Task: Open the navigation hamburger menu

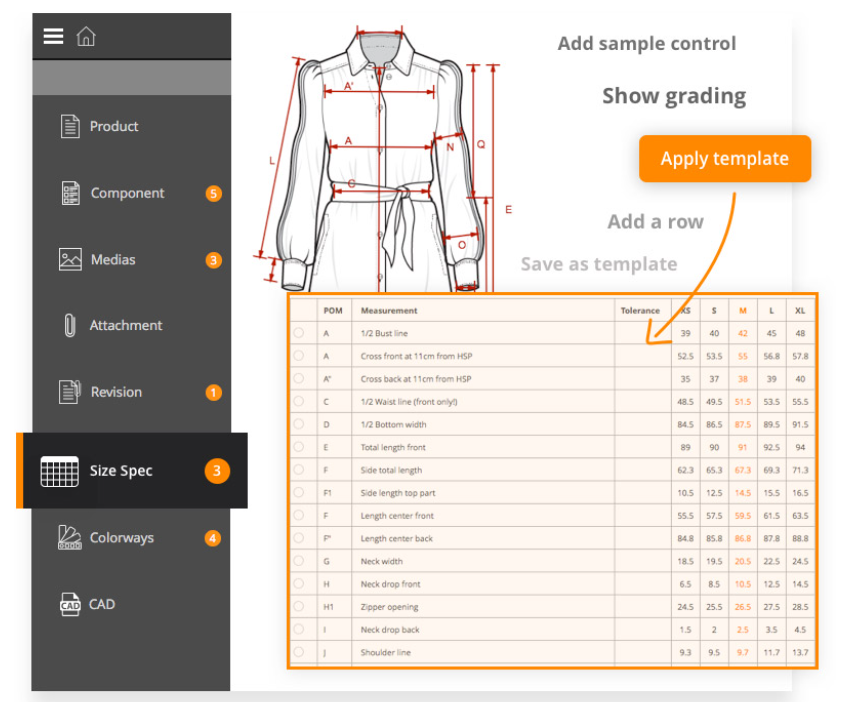Action: click(x=53, y=35)
